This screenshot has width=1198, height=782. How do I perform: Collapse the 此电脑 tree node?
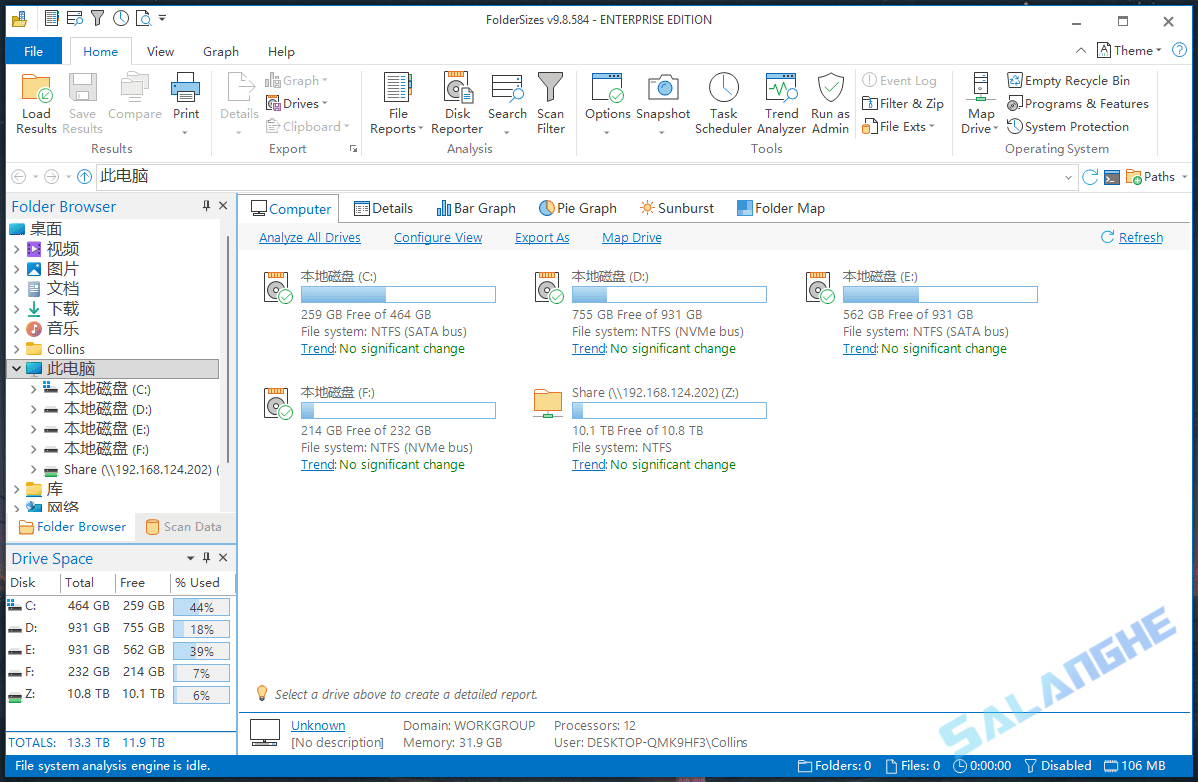[16, 368]
